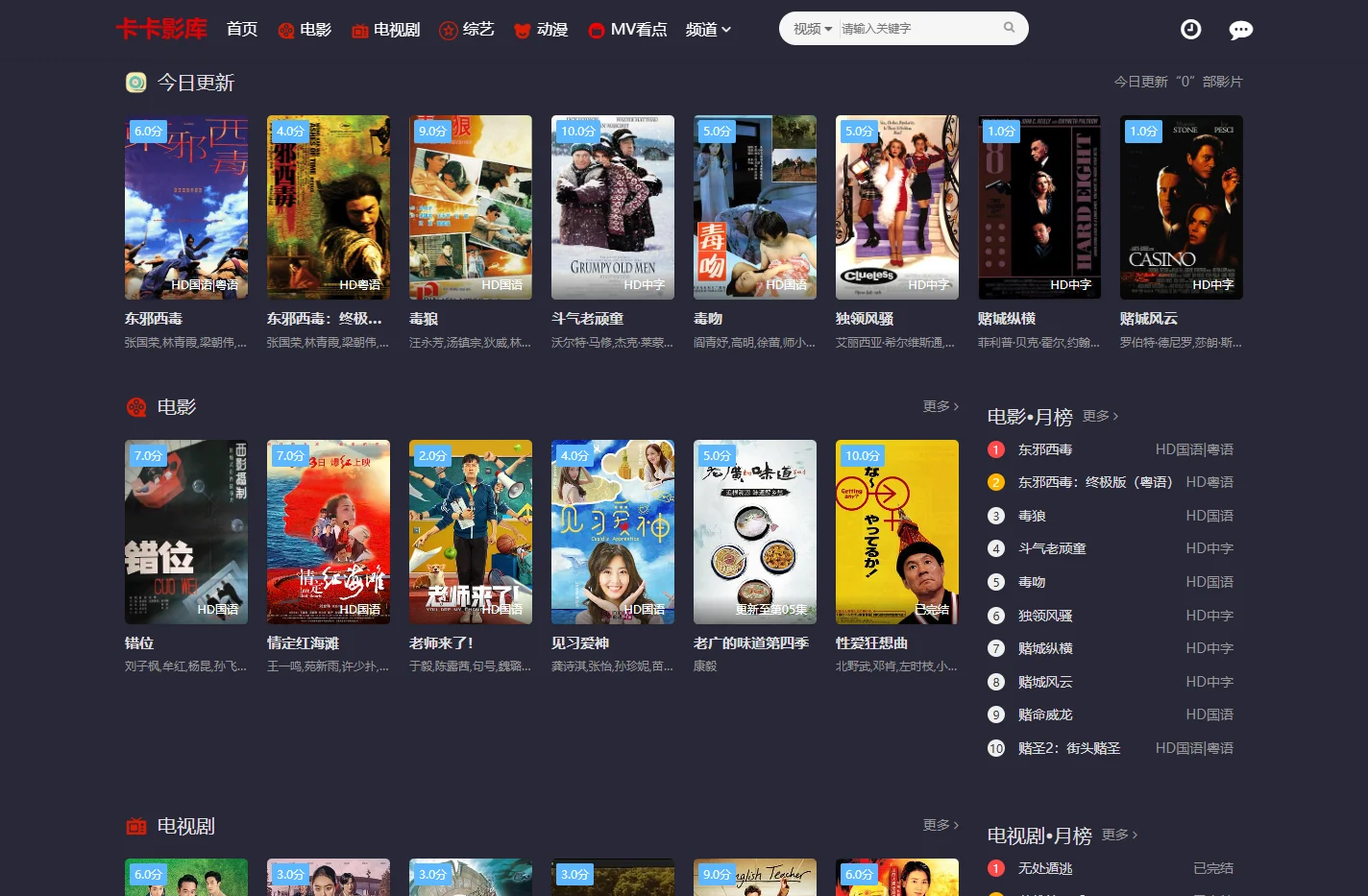
Task: Open the 综艺 navigation menu item
Action: click(x=467, y=30)
